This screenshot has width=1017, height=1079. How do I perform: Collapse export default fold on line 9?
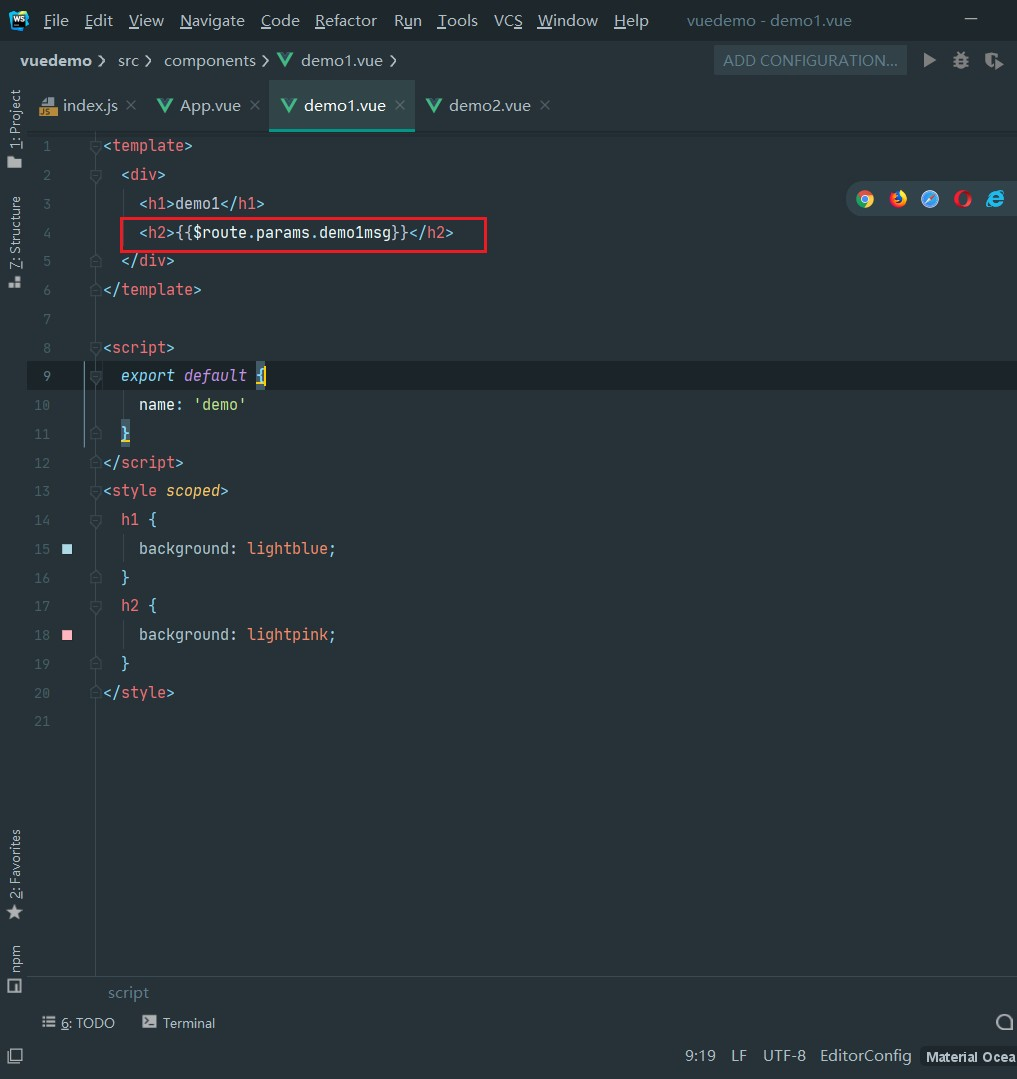pyautogui.click(x=96, y=376)
